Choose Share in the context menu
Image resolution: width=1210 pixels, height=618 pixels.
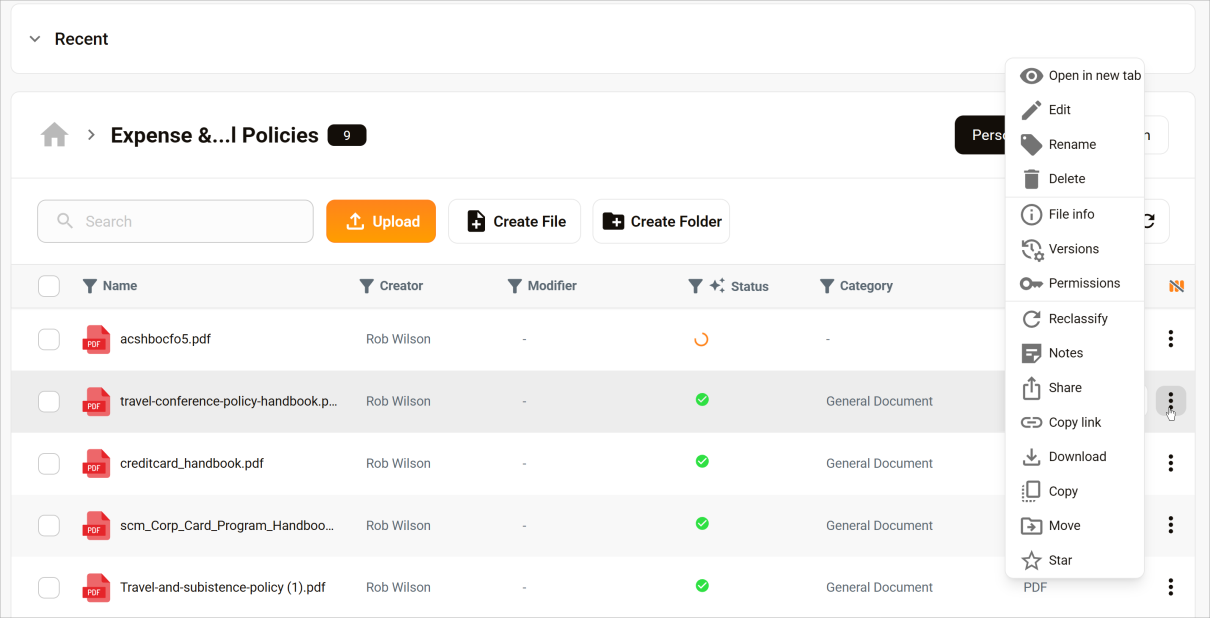pos(1075,388)
